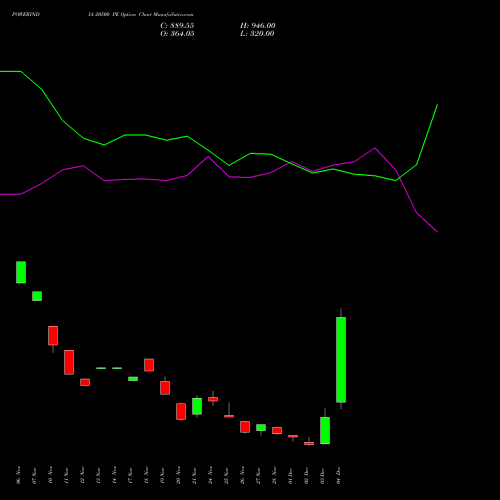Click the POWERIND symbol label
This screenshot has width=500, height=500.
point(26,14)
